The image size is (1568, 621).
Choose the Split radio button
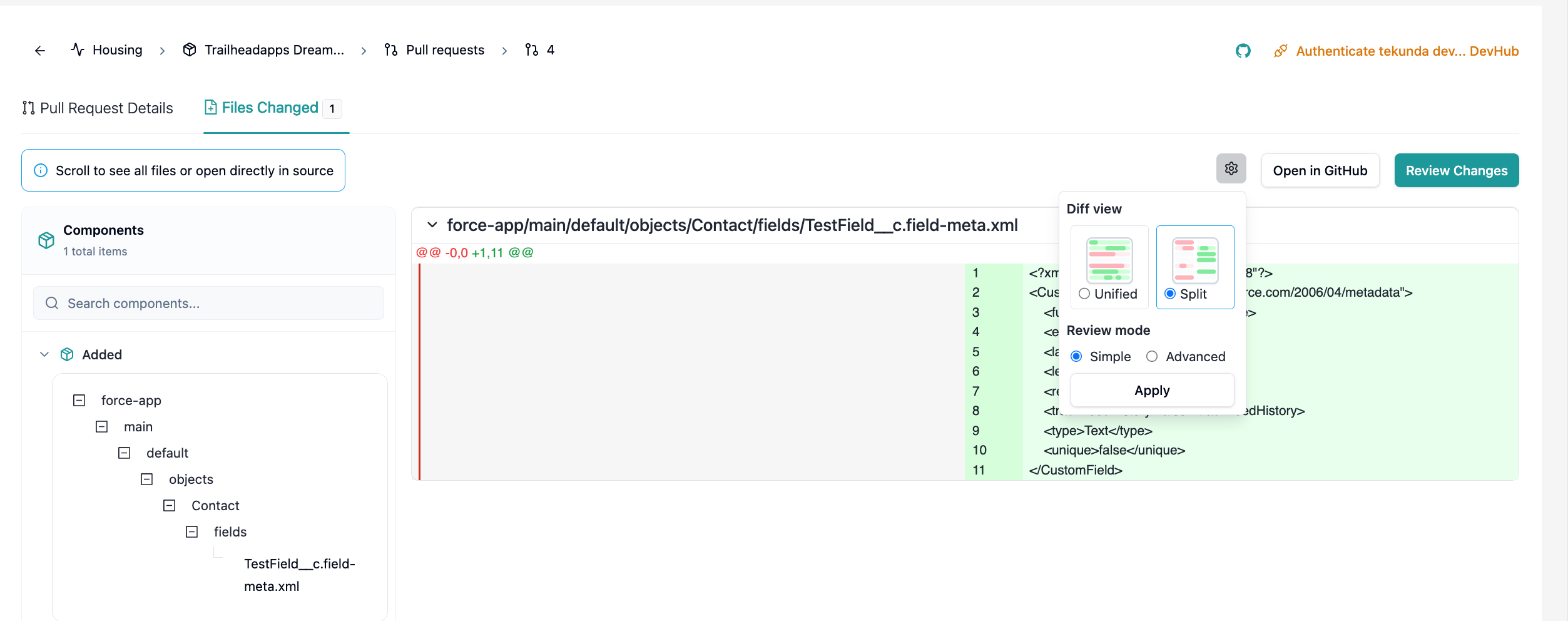click(x=1169, y=294)
